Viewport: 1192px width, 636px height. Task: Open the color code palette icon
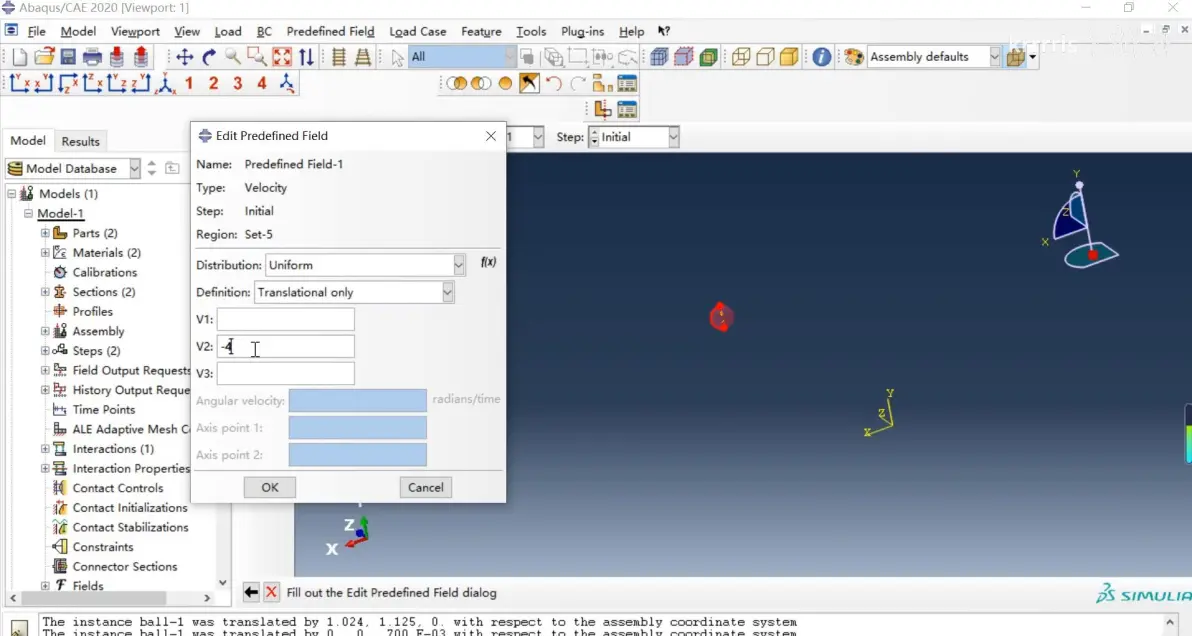854,57
